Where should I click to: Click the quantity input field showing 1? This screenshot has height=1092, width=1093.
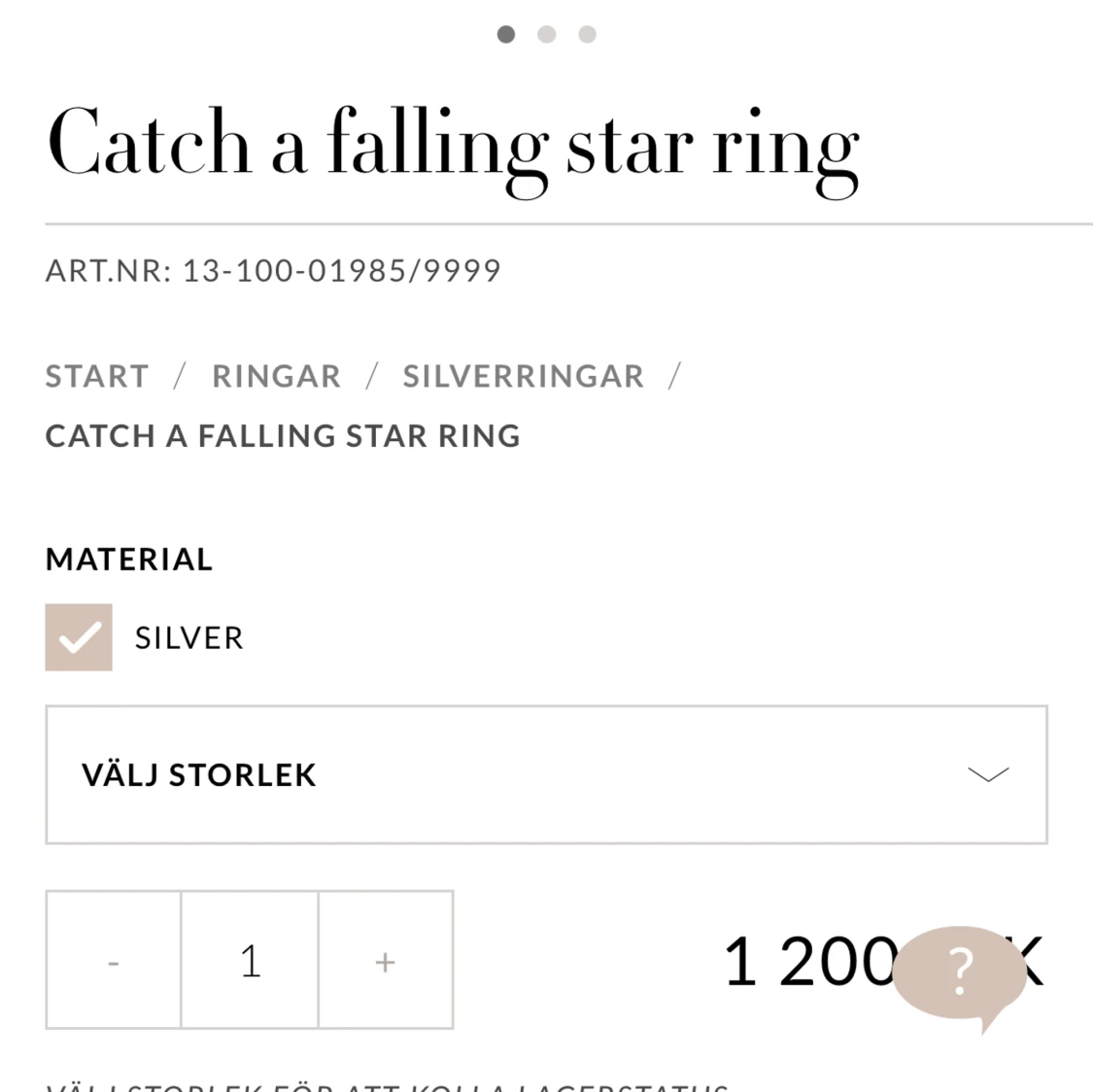click(x=250, y=960)
